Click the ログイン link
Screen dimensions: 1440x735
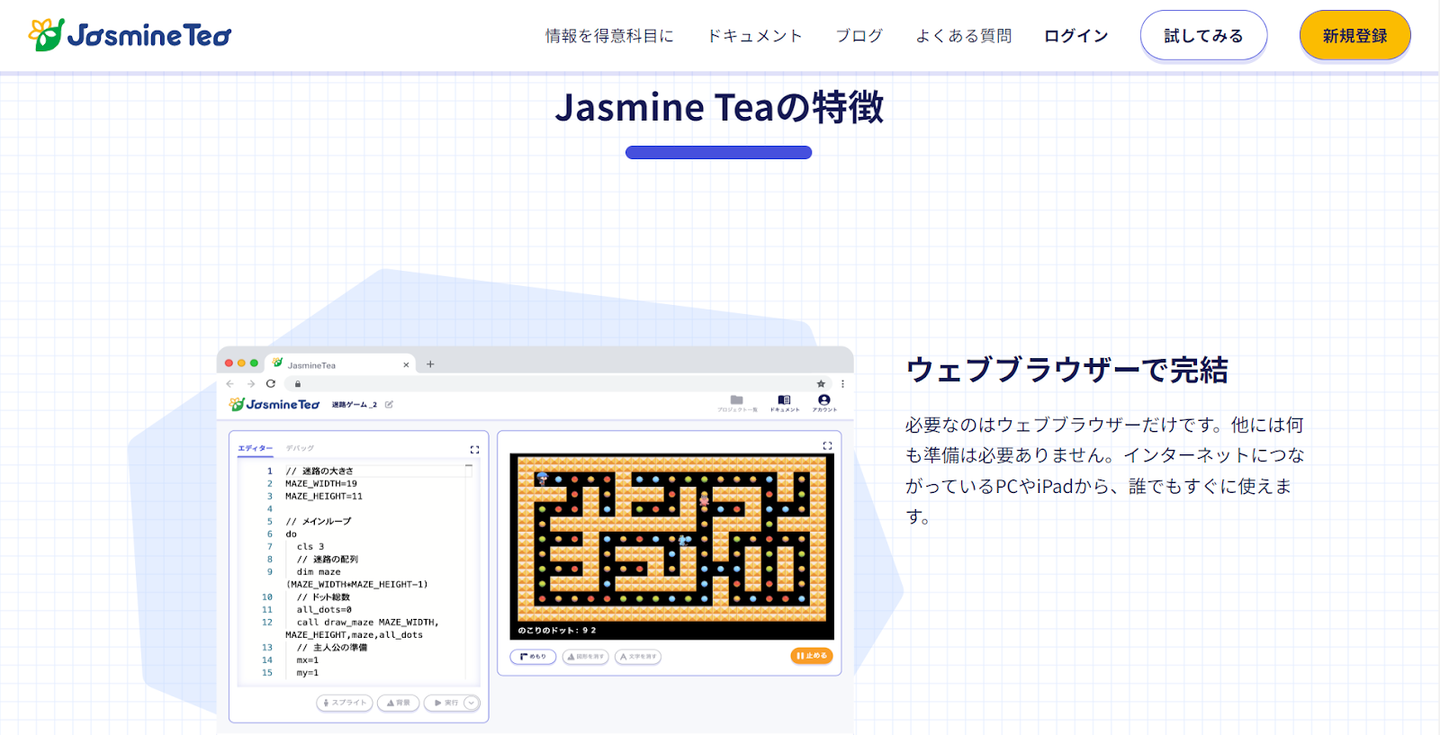click(1076, 36)
